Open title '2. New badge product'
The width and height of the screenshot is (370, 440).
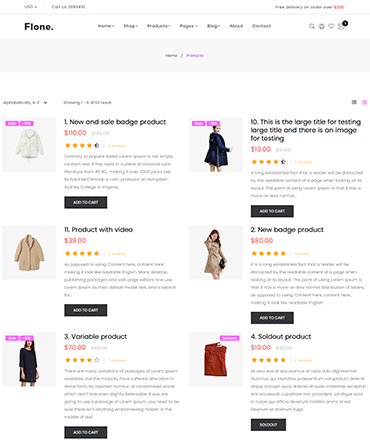(287, 230)
